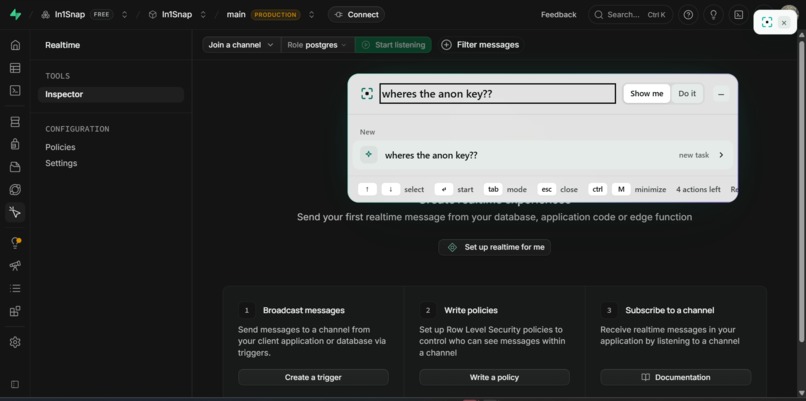Select the In1Snap project name
The width and height of the screenshot is (806, 401).
click(x=177, y=14)
